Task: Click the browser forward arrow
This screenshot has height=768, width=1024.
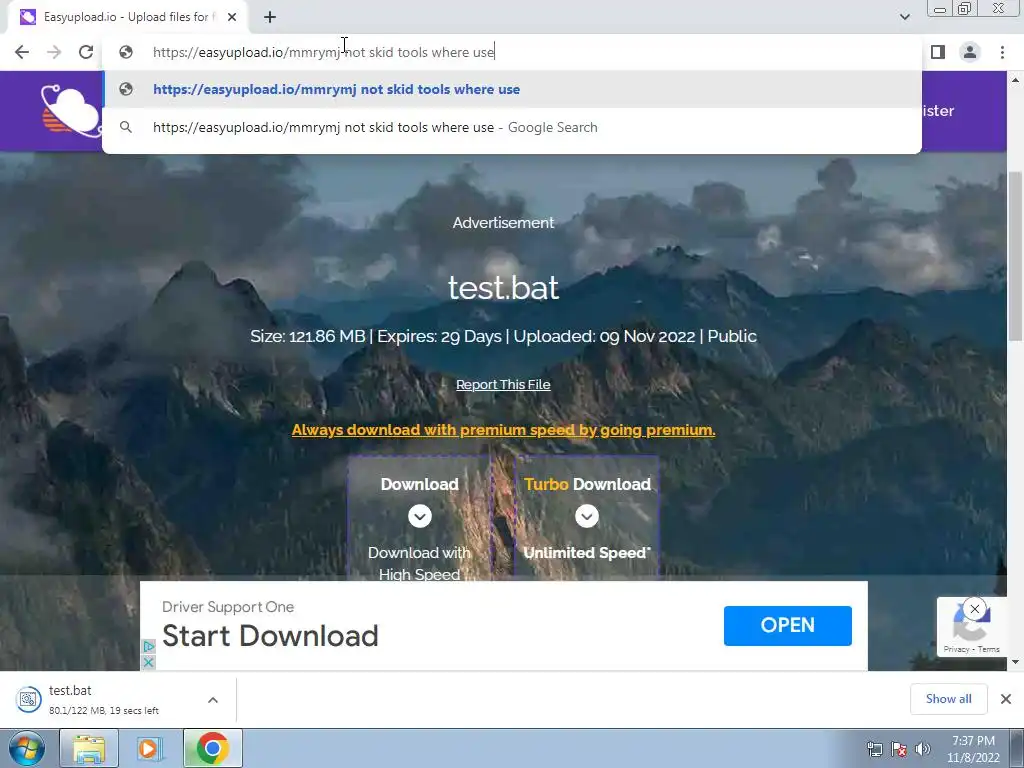Action: (x=54, y=52)
